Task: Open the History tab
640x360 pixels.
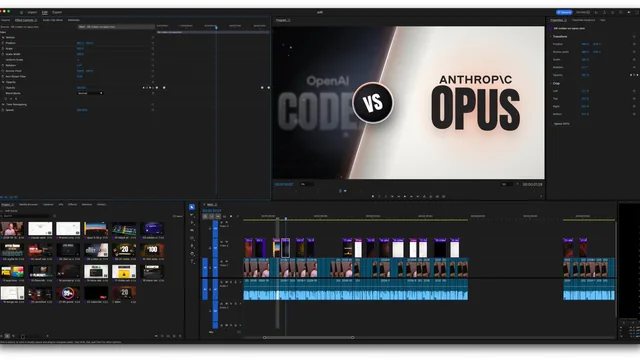Action: [x=101, y=204]
